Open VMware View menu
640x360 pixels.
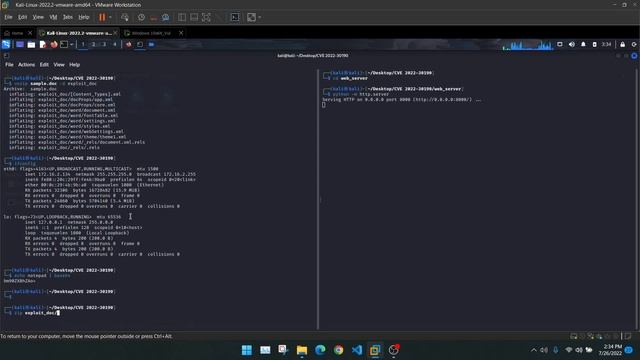coord(38,17)
